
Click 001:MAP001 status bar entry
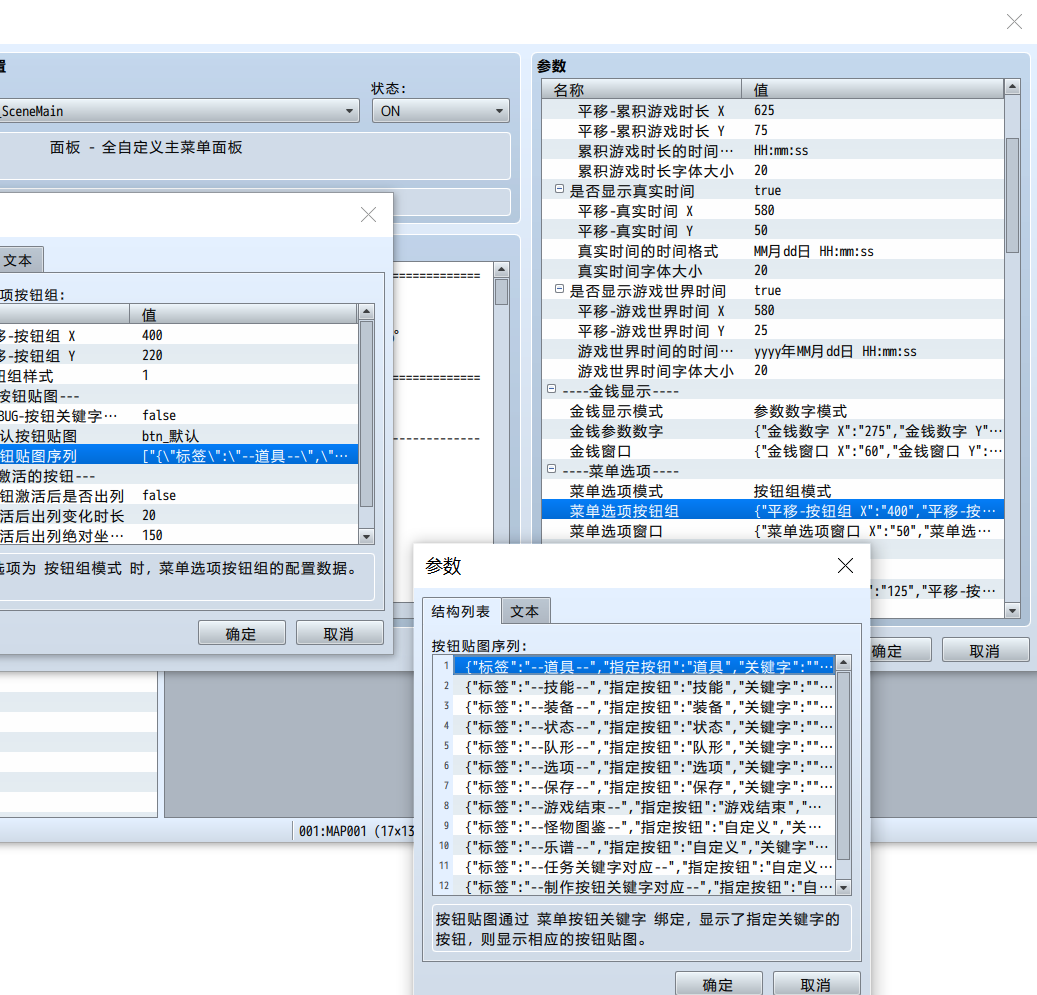[x=356, y=831]
